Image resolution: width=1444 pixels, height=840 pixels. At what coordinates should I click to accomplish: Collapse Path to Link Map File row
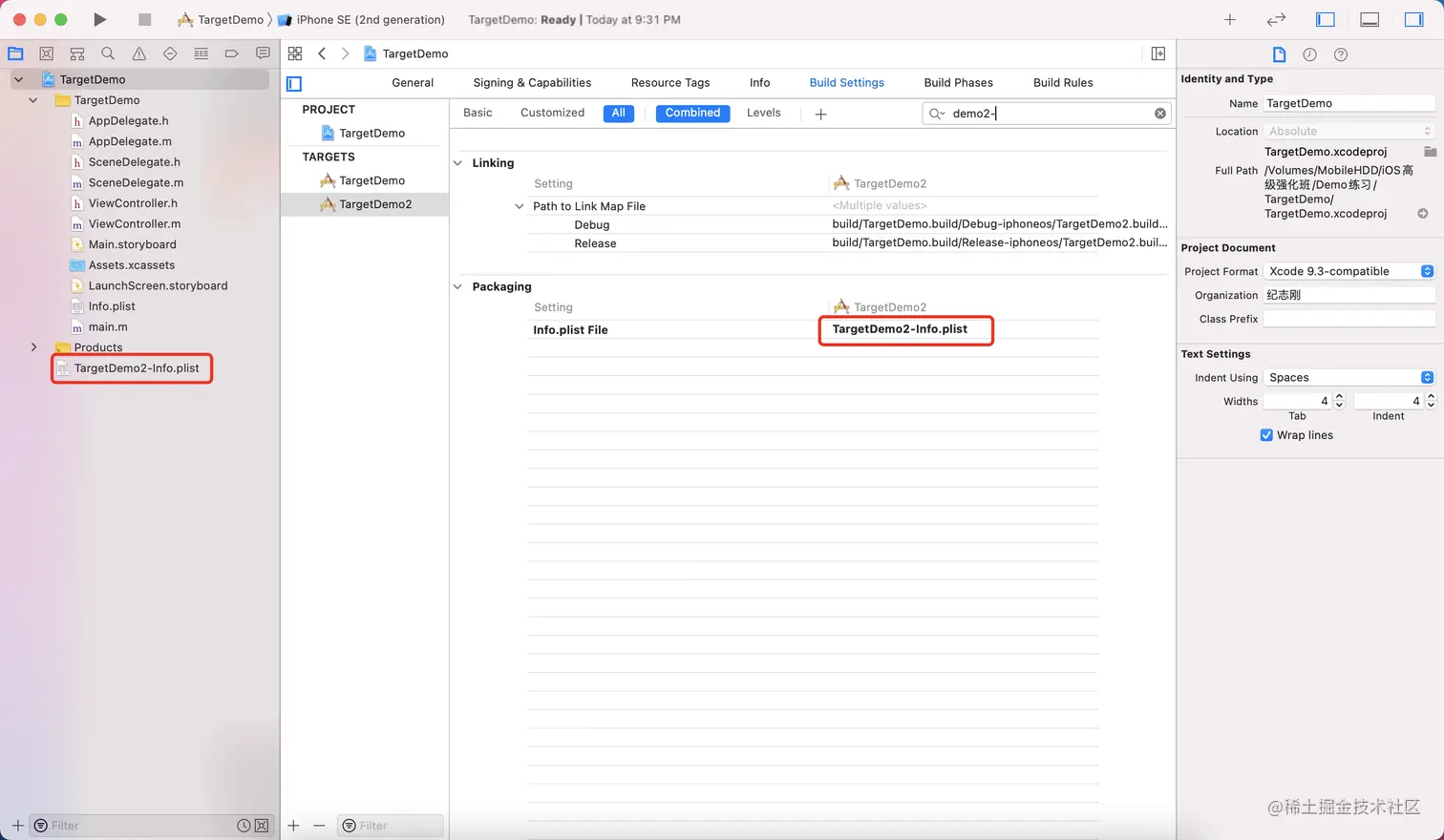520,206
